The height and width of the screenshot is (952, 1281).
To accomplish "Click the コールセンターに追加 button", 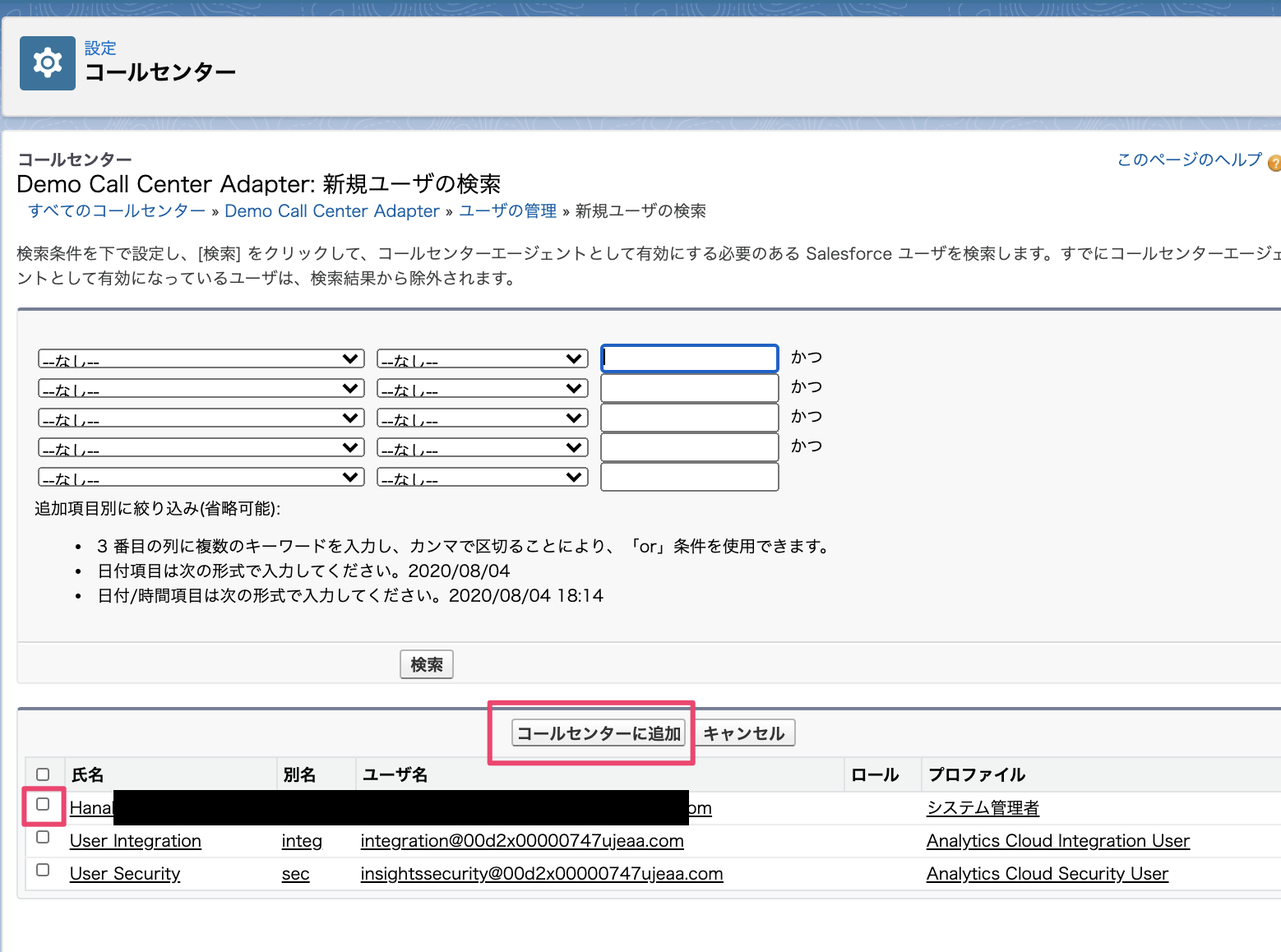I will click(x=598, y=732).
